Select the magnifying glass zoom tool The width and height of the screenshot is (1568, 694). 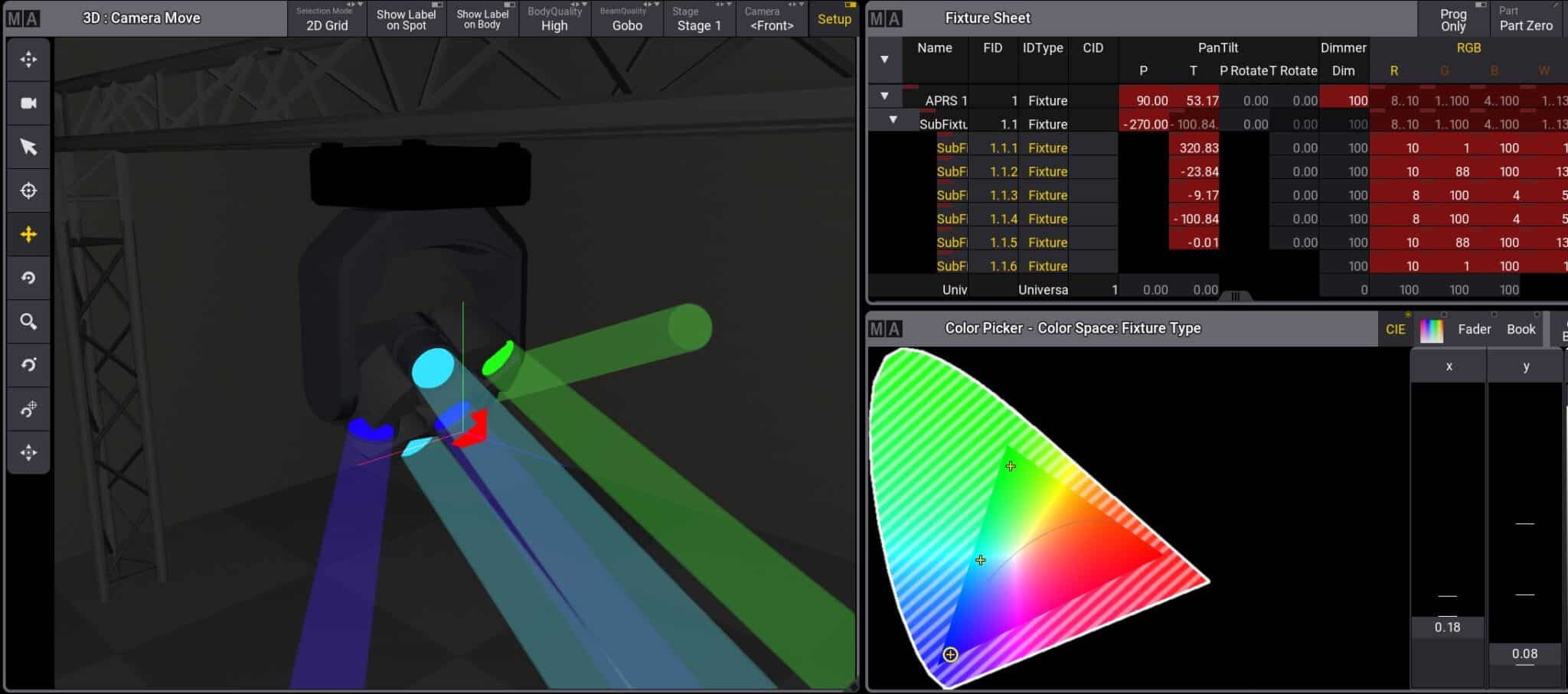pyautogui.click(x=28, y=321)
